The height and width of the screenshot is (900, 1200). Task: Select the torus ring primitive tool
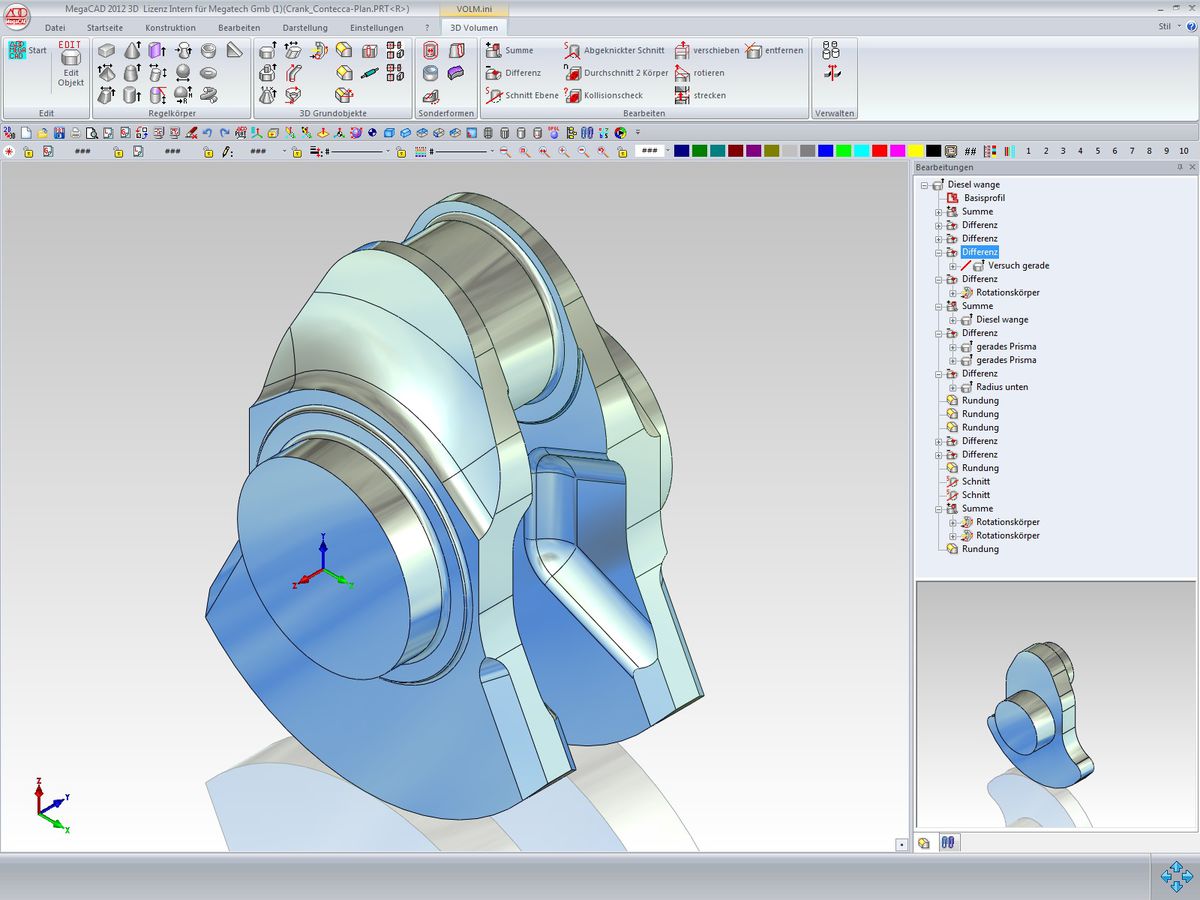point(208,73)
